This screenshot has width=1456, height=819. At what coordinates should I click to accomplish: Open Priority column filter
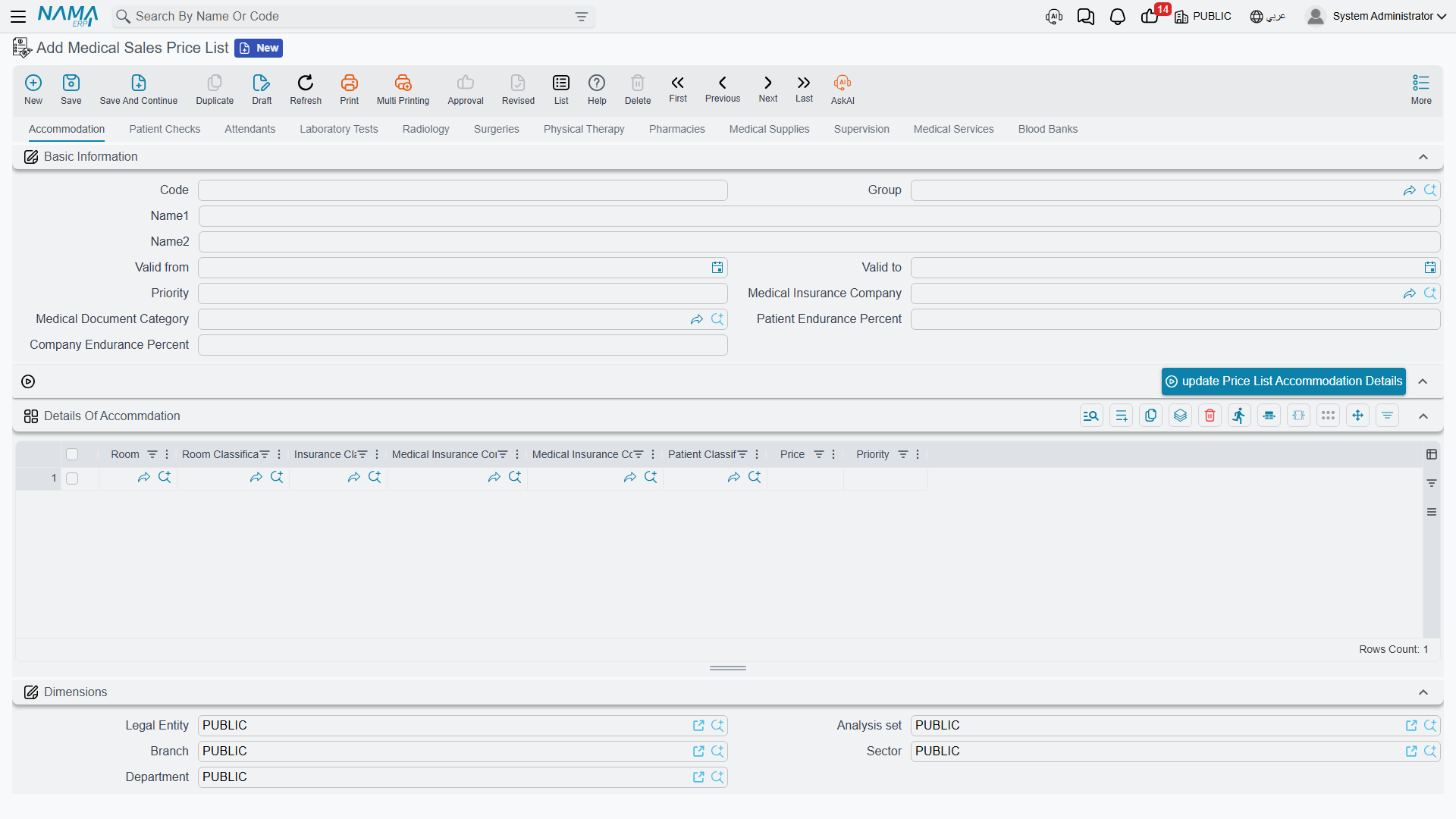point(903,454)
